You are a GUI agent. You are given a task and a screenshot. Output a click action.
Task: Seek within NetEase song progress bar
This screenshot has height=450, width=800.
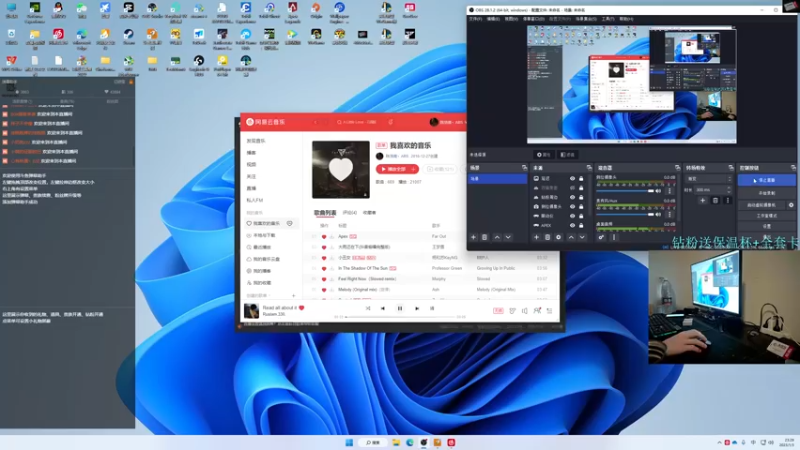(399, 317)
